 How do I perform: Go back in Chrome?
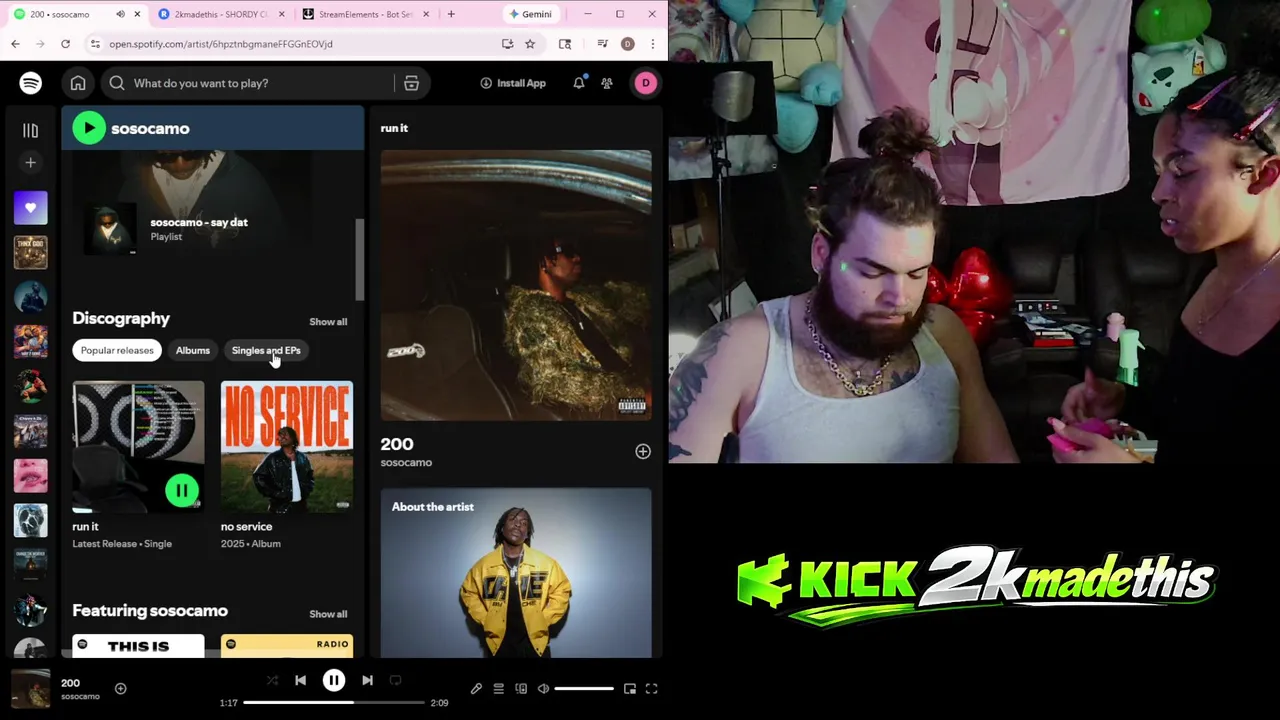(x=15, y=44)
